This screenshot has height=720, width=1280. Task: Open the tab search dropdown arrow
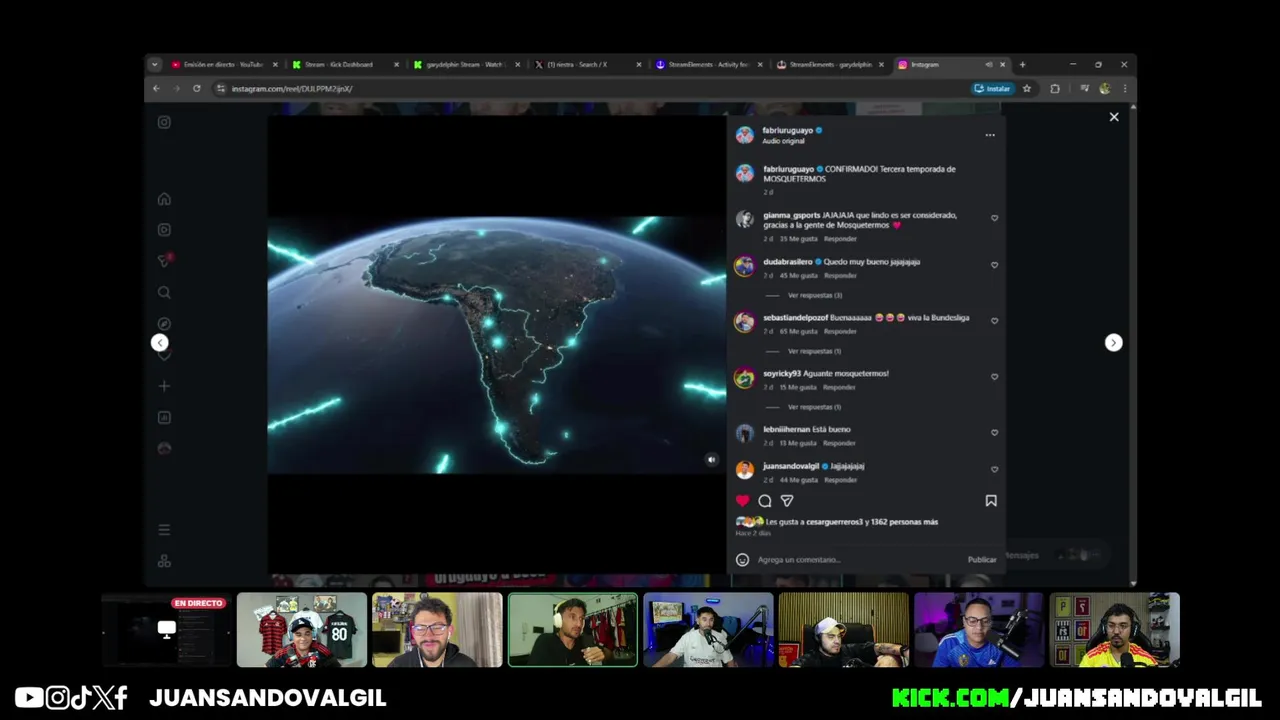pyautogui.click(x=154, y=65)
